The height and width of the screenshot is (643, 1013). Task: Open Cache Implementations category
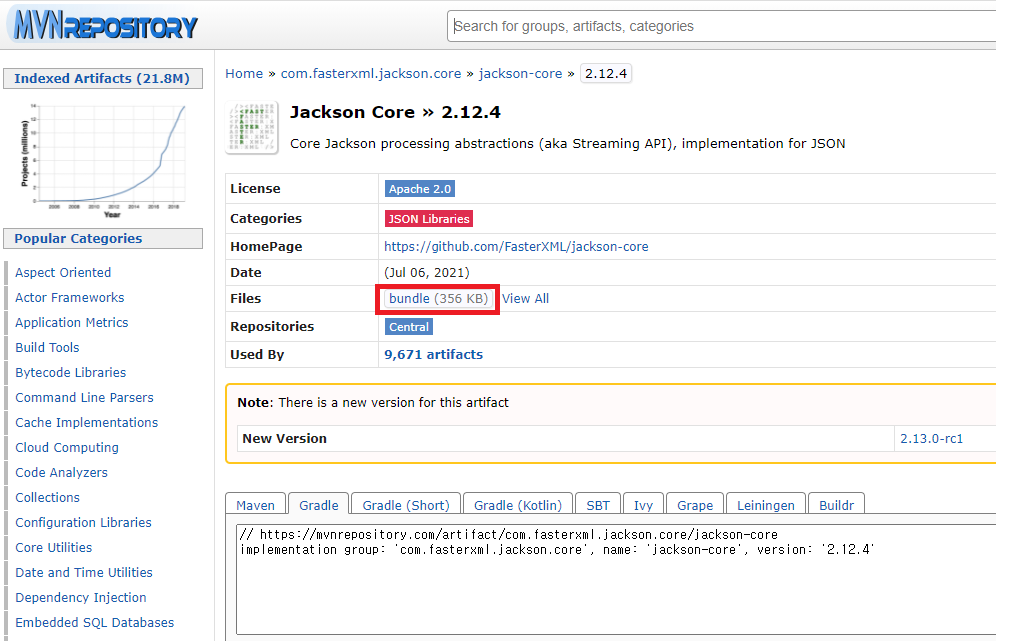(87, 423)
